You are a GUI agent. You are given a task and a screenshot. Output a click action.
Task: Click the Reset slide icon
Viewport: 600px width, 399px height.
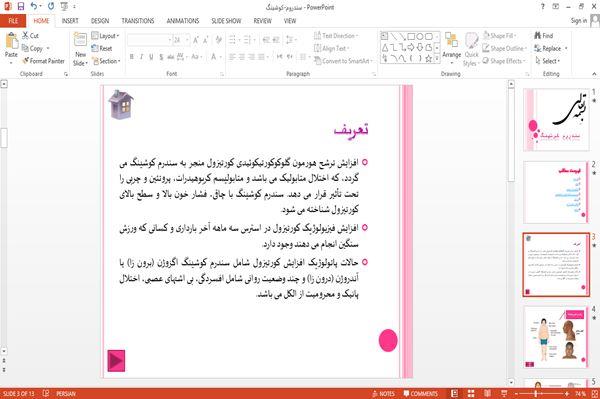point(95,48)
